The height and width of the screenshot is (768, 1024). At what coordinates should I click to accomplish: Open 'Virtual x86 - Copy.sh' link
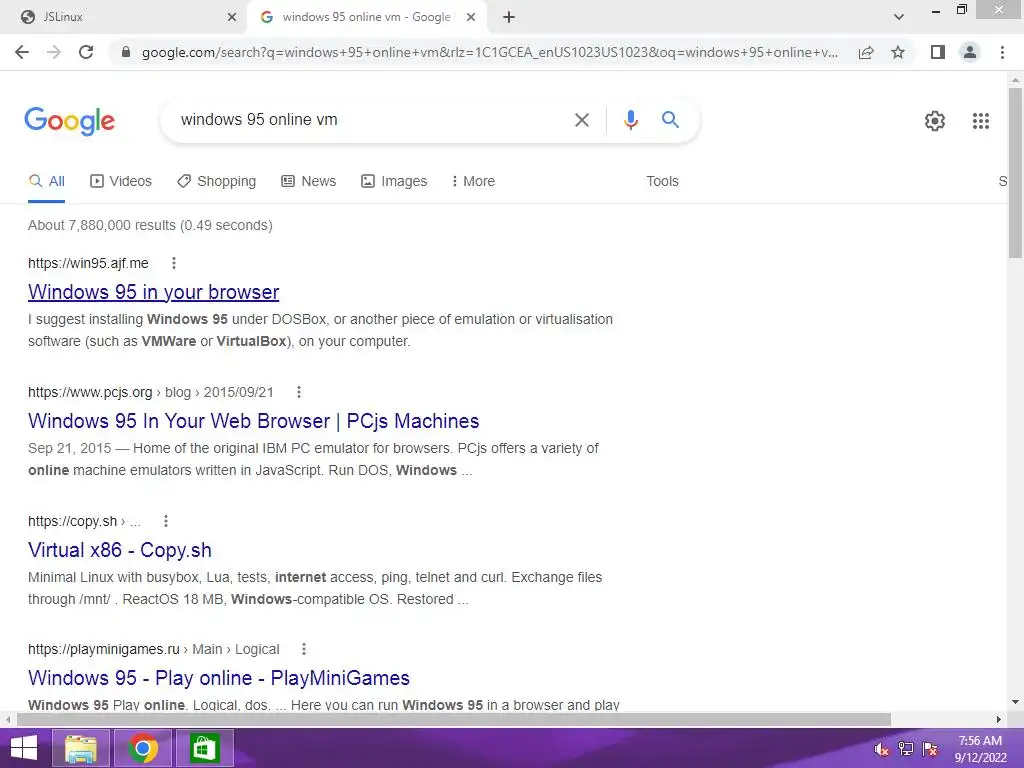120,551
